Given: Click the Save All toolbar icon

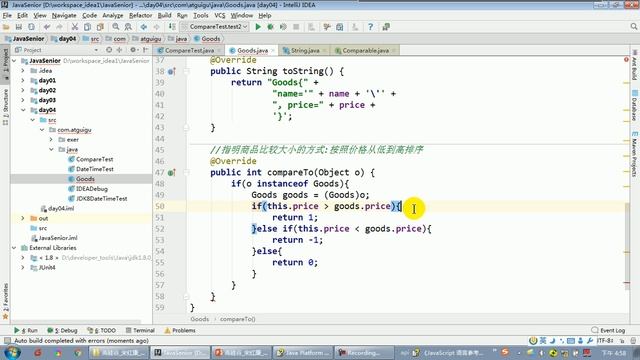Looking at the screenshot, I should (19, 27).
